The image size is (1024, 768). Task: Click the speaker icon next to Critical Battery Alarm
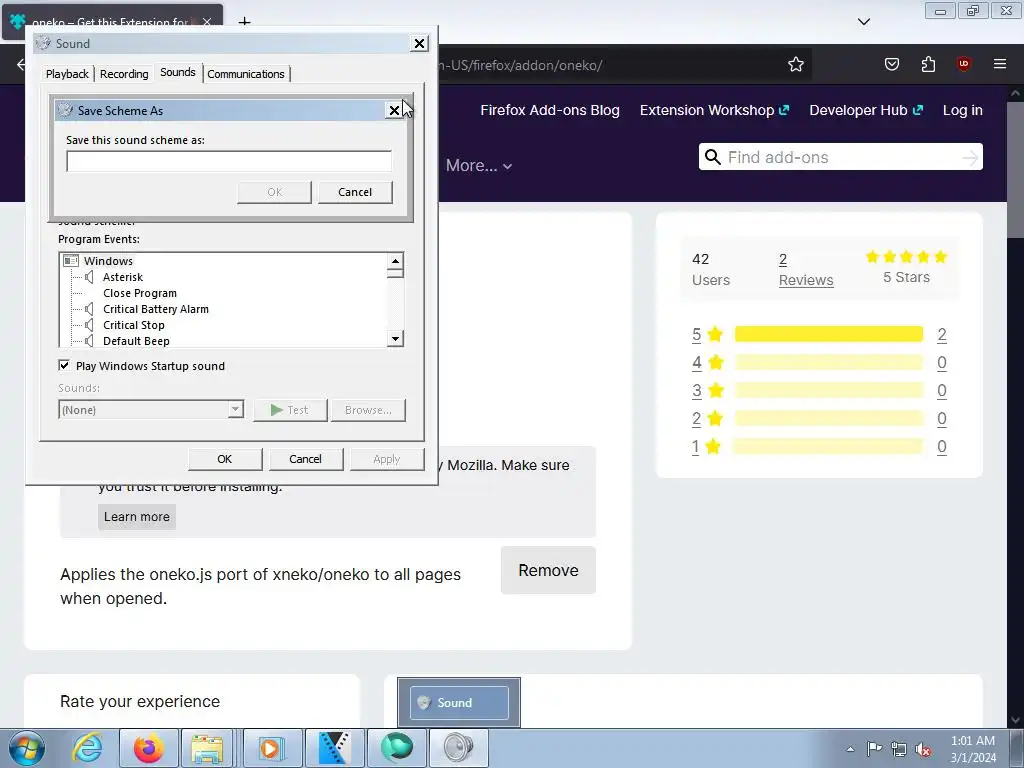[89, 309]
